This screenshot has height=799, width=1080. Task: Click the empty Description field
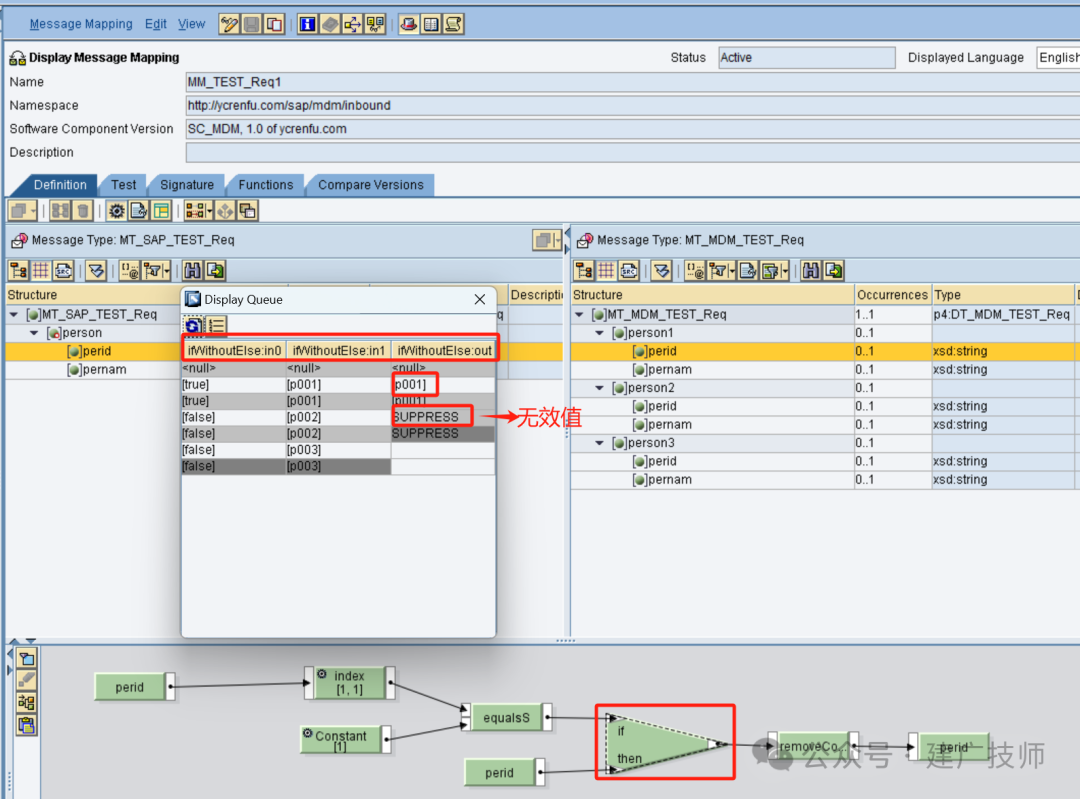pyautogui.click(x=632, y=152)
